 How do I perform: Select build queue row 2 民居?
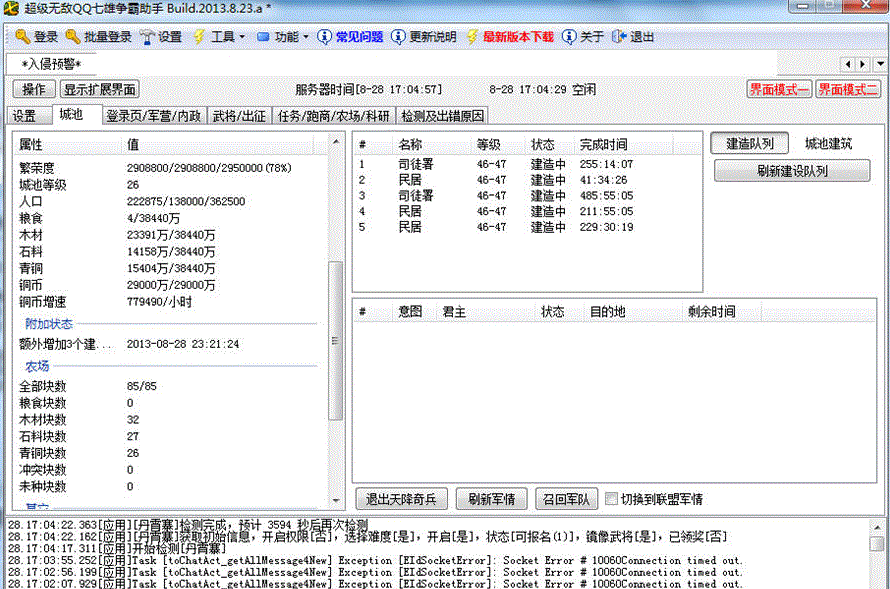527,180
